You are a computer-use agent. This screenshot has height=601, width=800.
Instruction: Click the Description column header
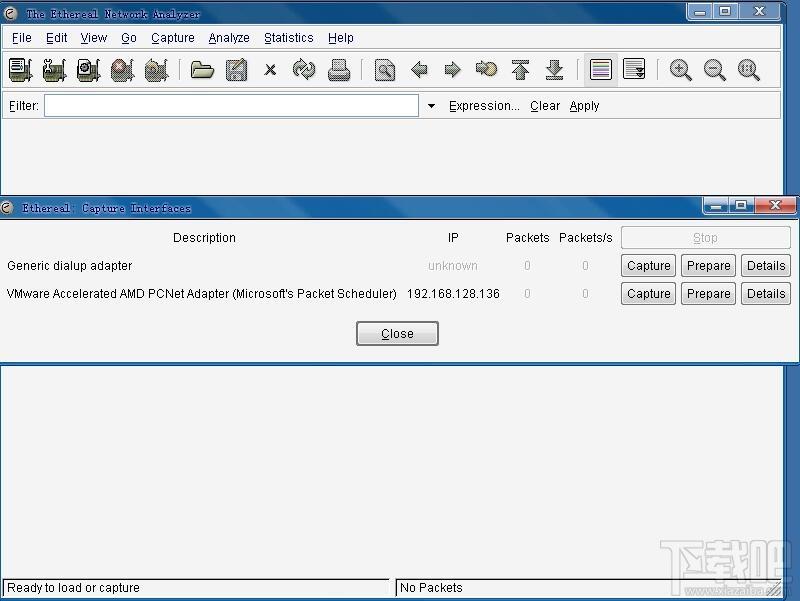[204, 238]
